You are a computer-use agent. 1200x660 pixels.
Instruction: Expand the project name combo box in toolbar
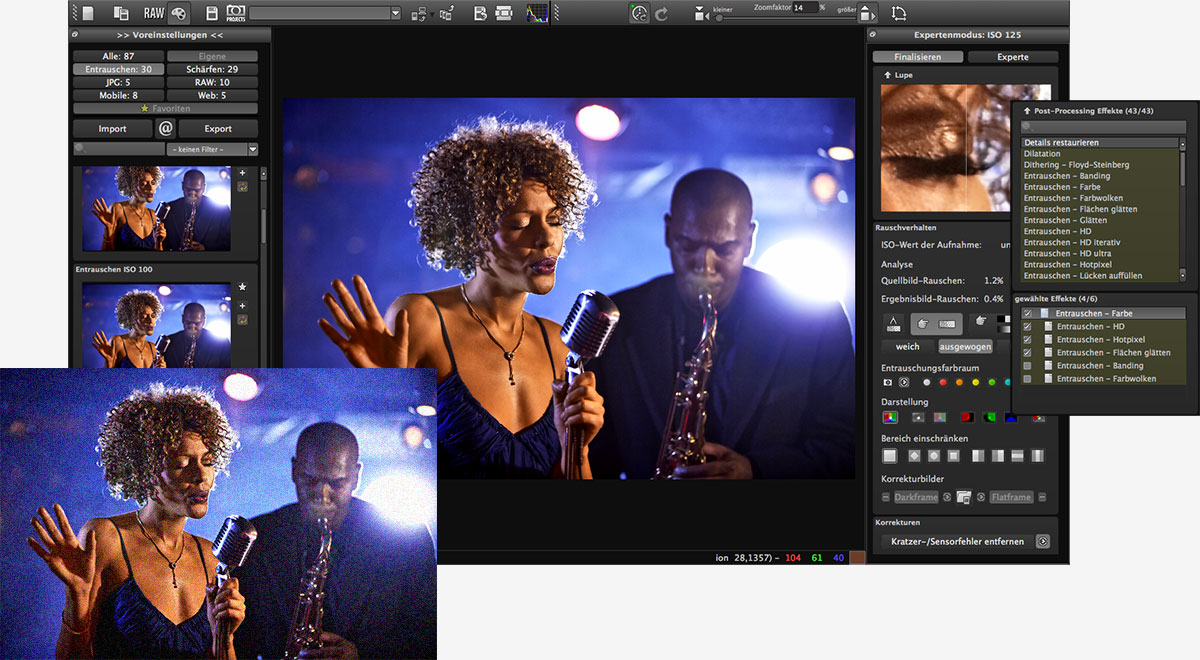click(395, 14)
